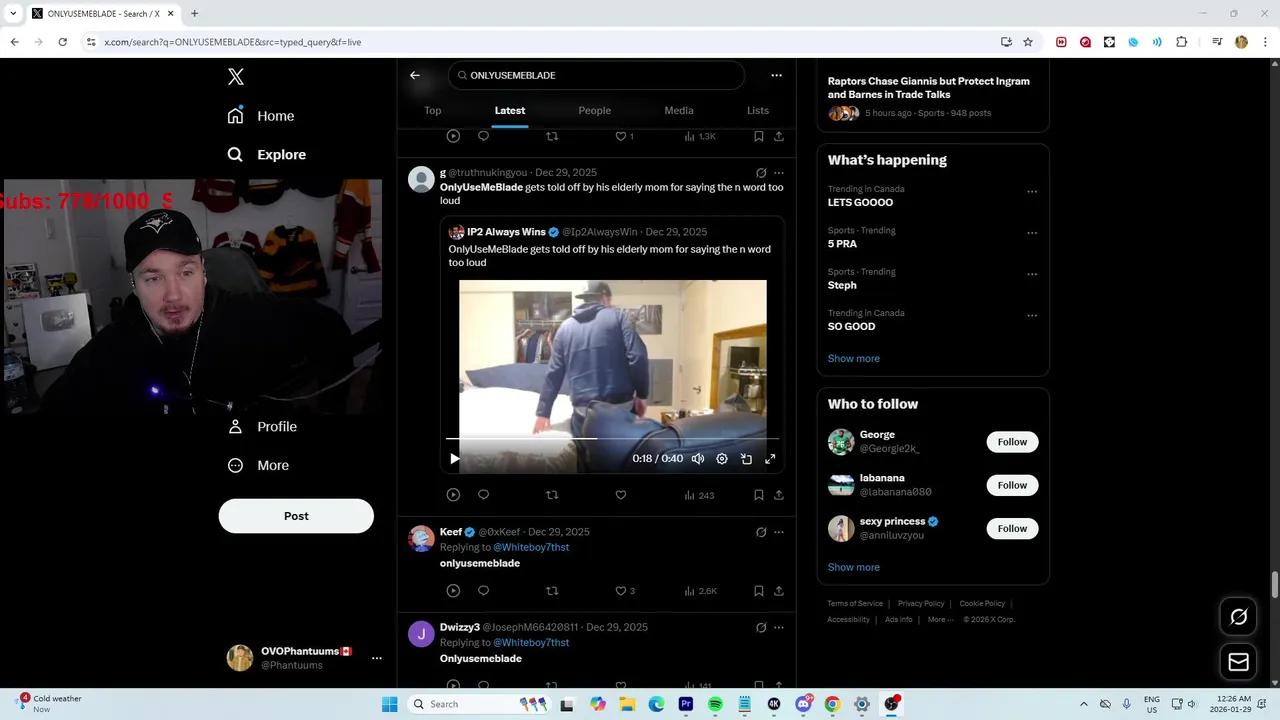Viewport: 1280px width, 720px height.
Task: Click Grok icon on Dwizzy3 reply
Action: (761, 628)
